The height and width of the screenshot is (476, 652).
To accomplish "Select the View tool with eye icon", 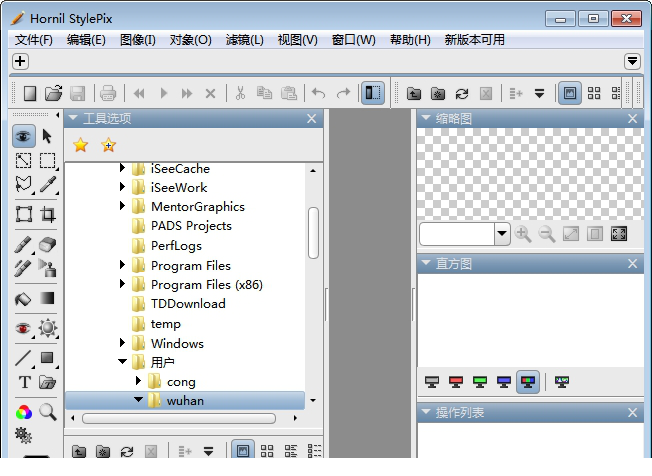I will pyautogui.click(x=23, y=136).
